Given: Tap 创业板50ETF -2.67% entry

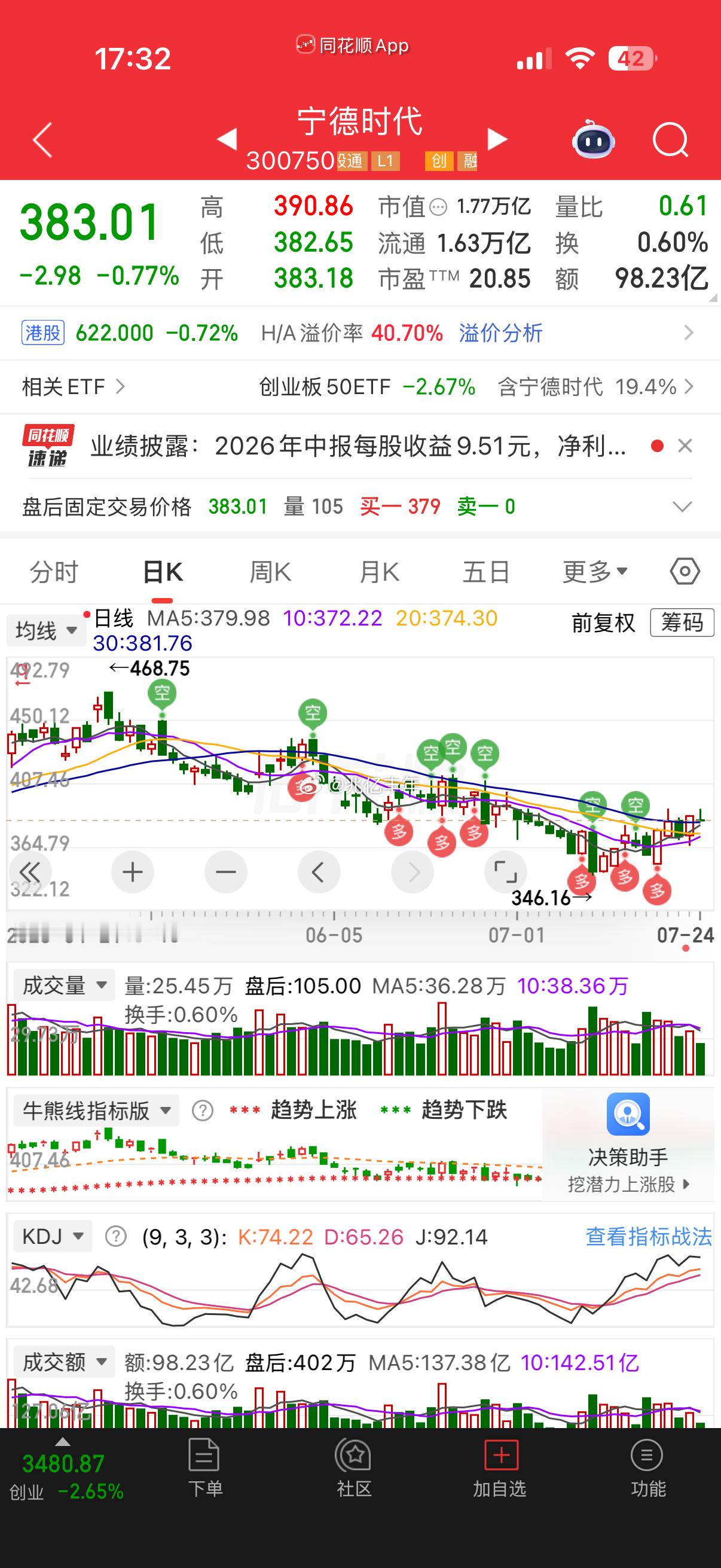Looking at the screenshot, I should (367, 386).
